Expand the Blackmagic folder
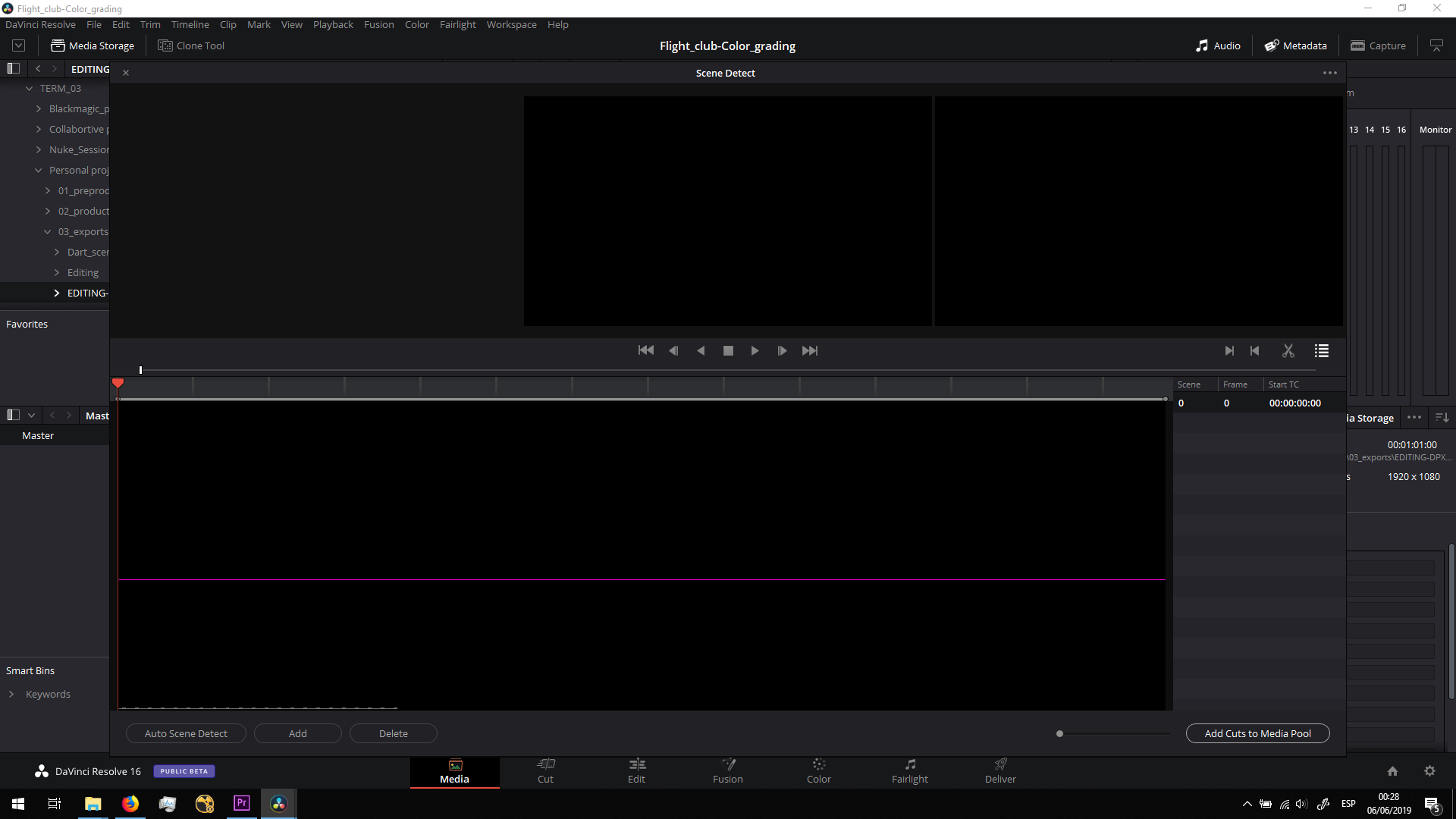This screenshot has height=819, width=1456. coord(39,108)
